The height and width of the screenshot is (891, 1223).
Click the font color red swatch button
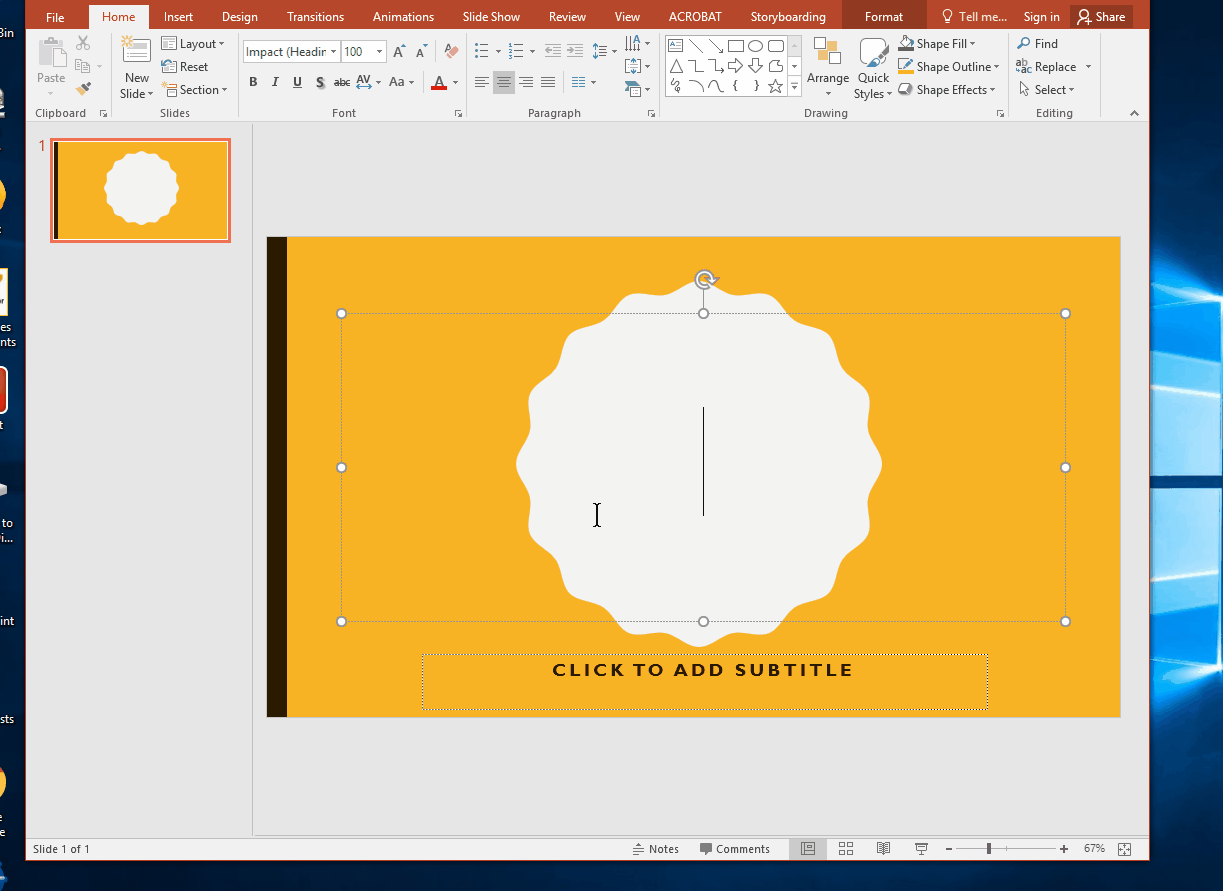439,82
